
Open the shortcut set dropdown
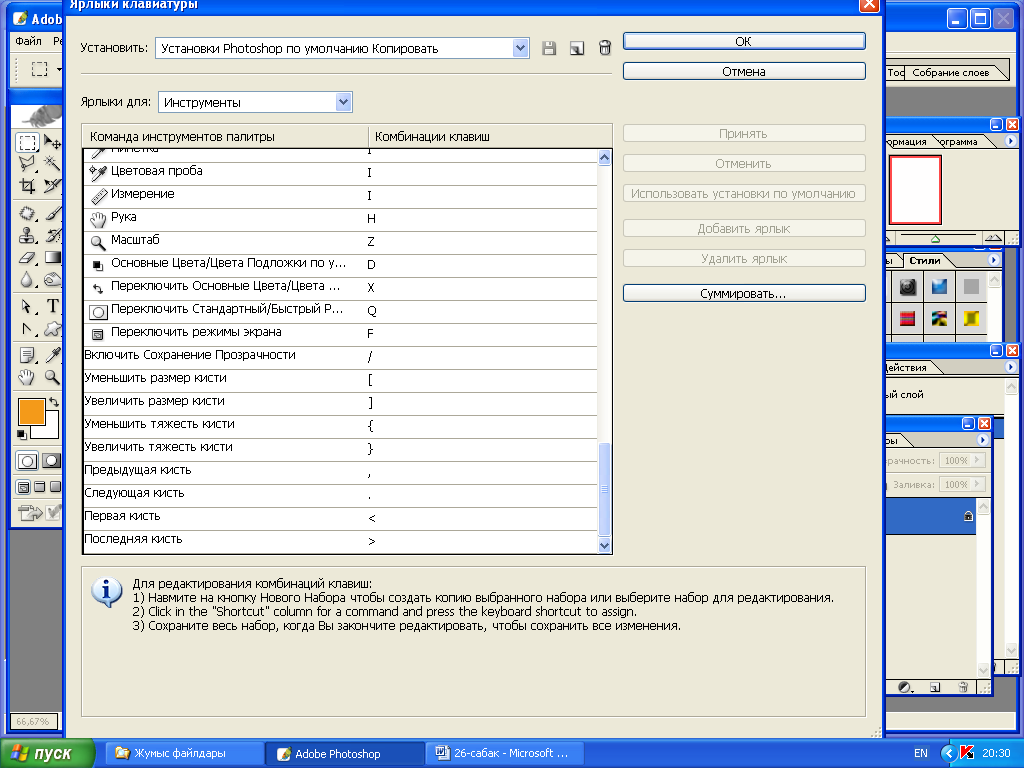click(520, 48)
